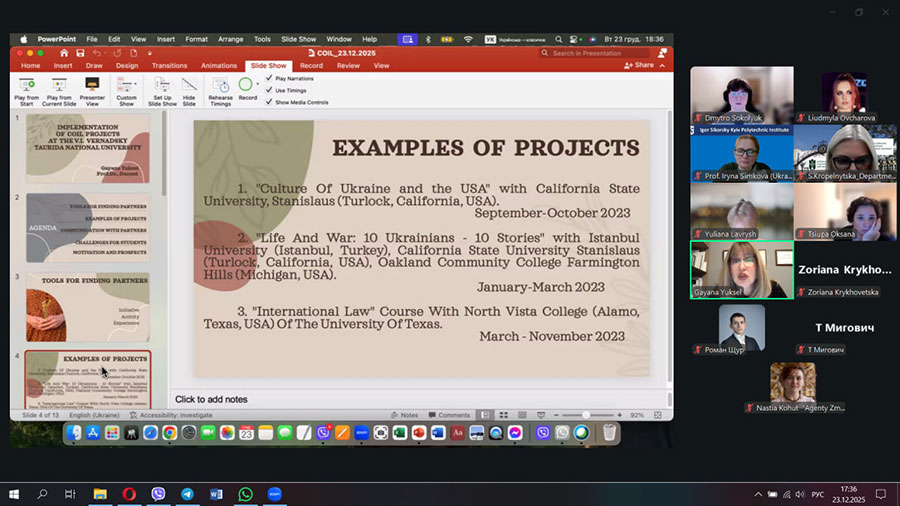Switch to Slide Sorter grid view
The image size is (900, 506).
point(503,415)
